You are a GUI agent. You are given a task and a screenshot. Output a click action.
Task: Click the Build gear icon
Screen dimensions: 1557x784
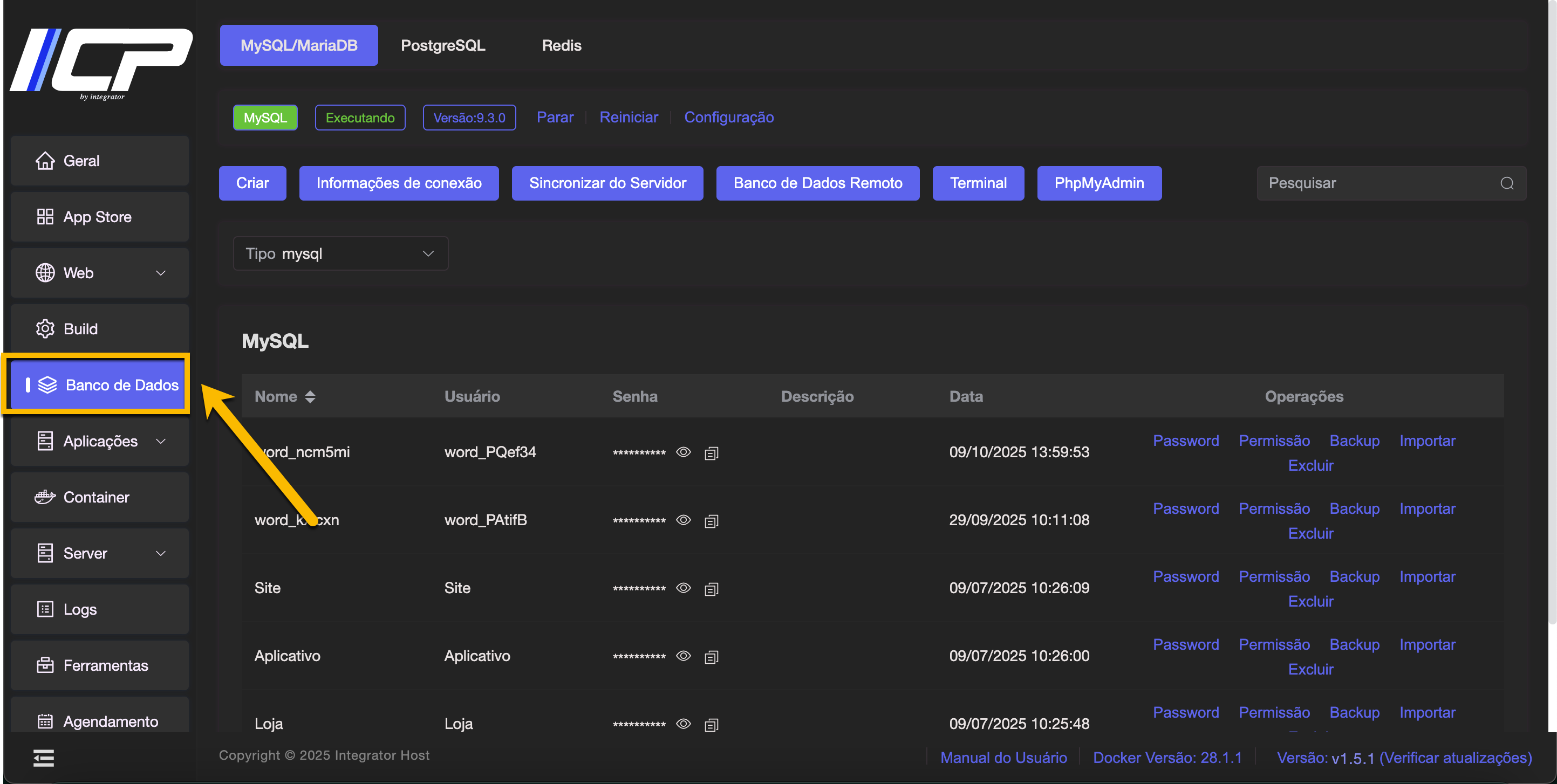[45, 328]
